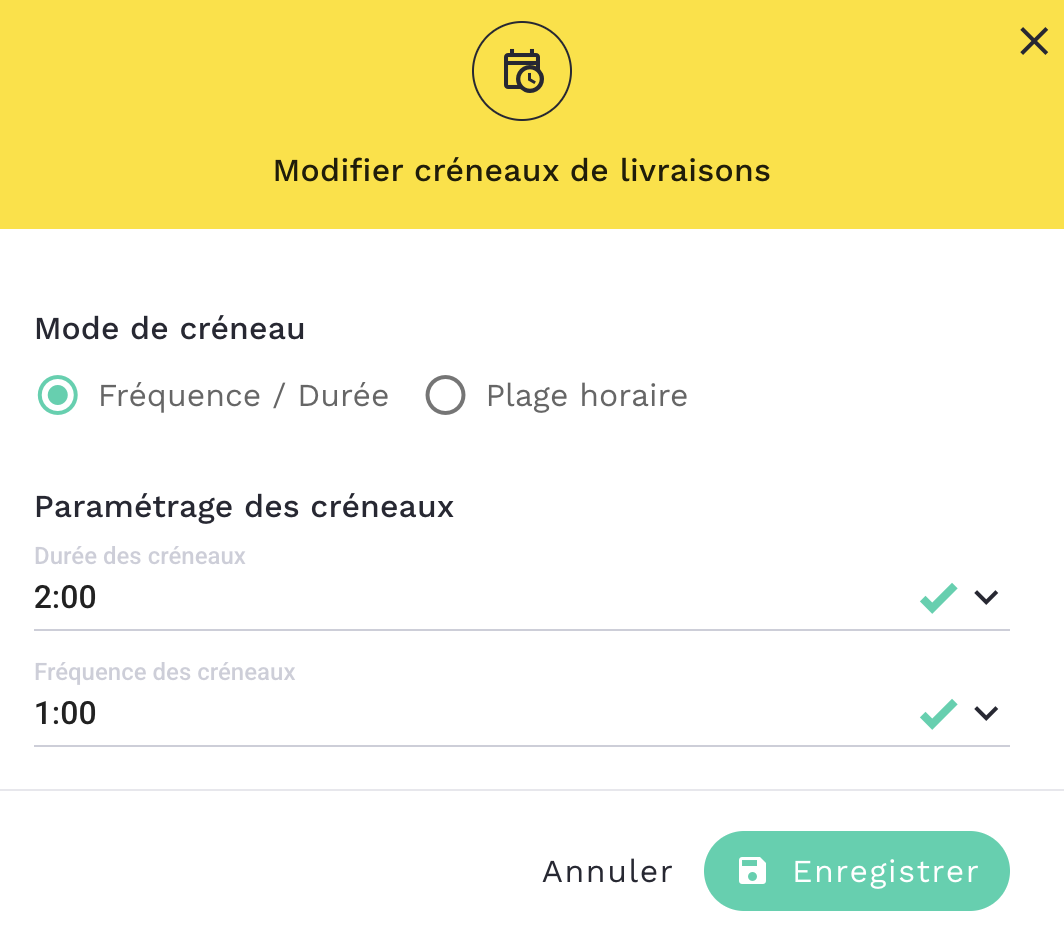This screenshot has height=946, width=1064.
Task: Click the Fréquence des créneaux field label
Action: click(x=165, y=672)
